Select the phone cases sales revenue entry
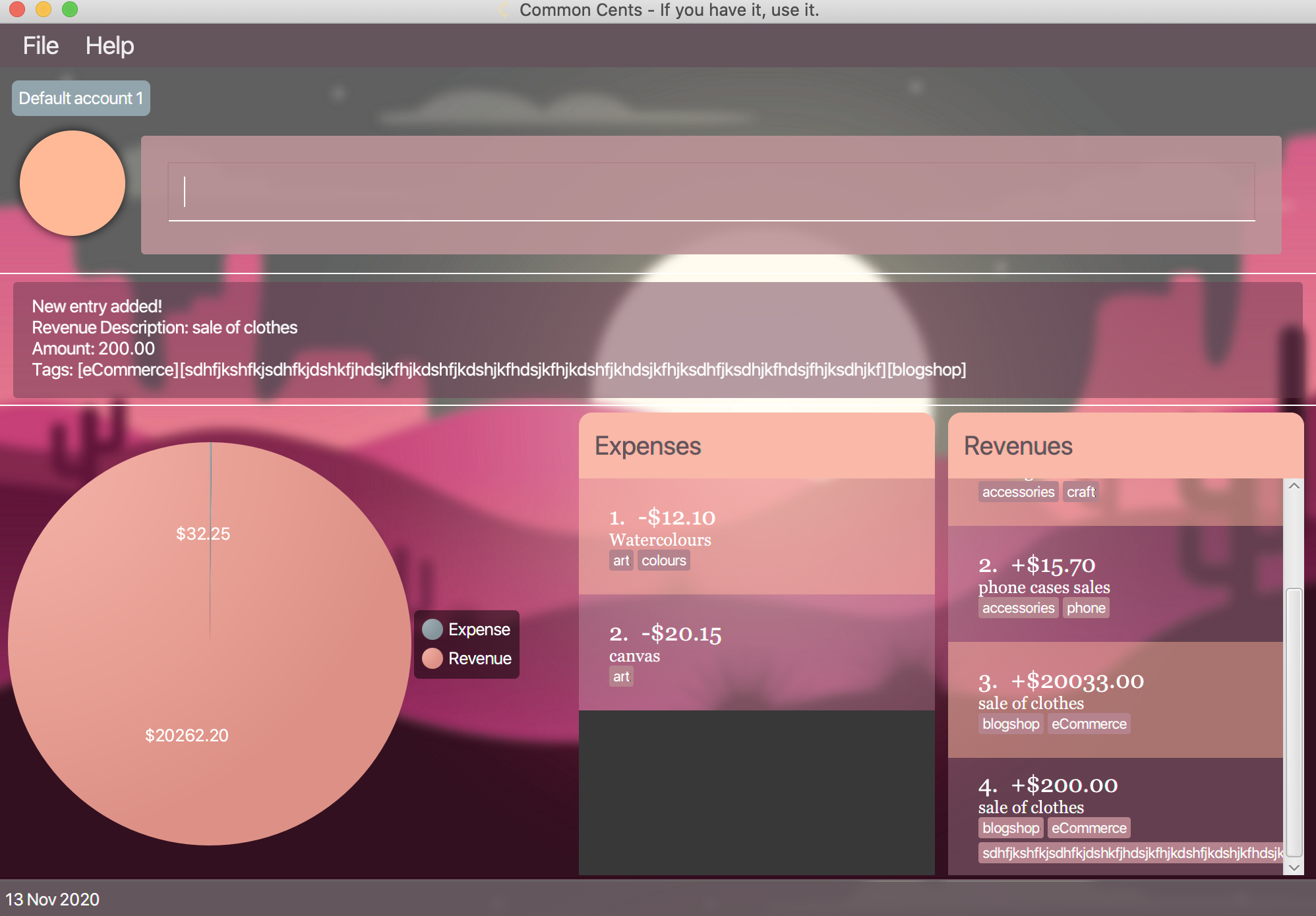The image size is (1316, 916). tap(1114, 584)
